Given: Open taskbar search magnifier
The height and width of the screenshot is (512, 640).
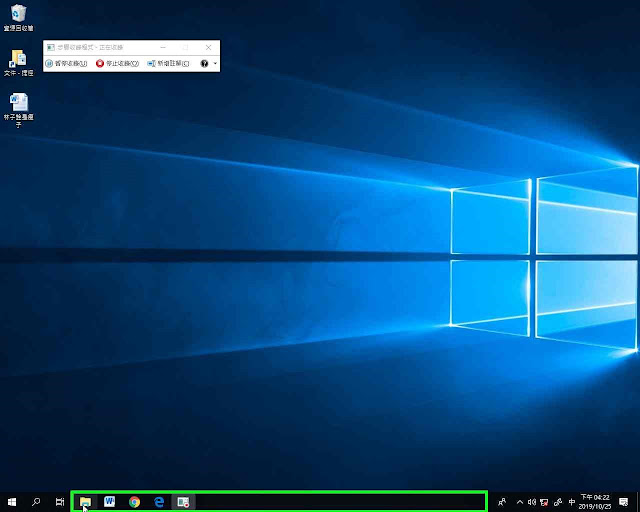Looking at the screenshot, I should pos(36,502).
